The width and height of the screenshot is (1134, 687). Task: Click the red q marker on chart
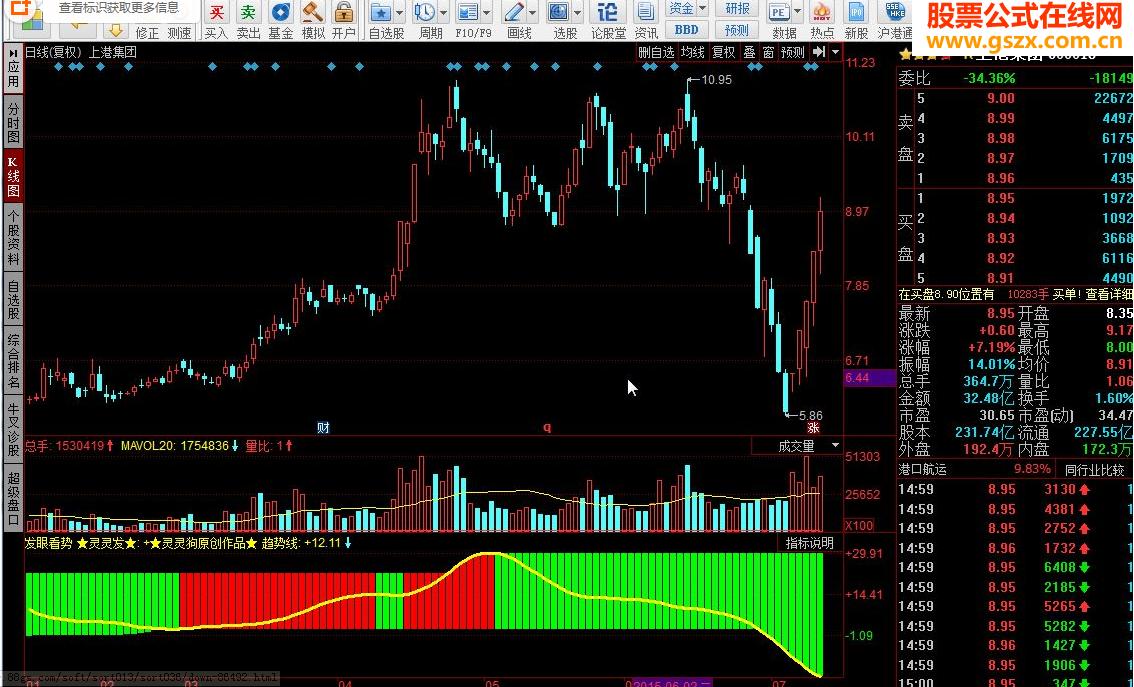pyautogui.click(x=547, y=427)
